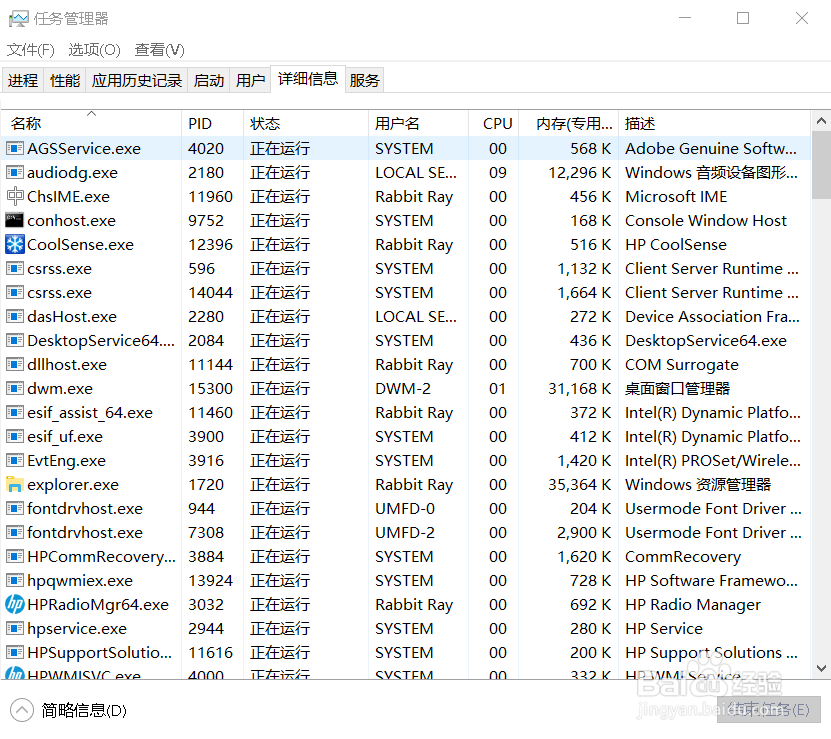
Task: Collapse to 简略信息 view using the arrow icon
Action: (22, 710)
